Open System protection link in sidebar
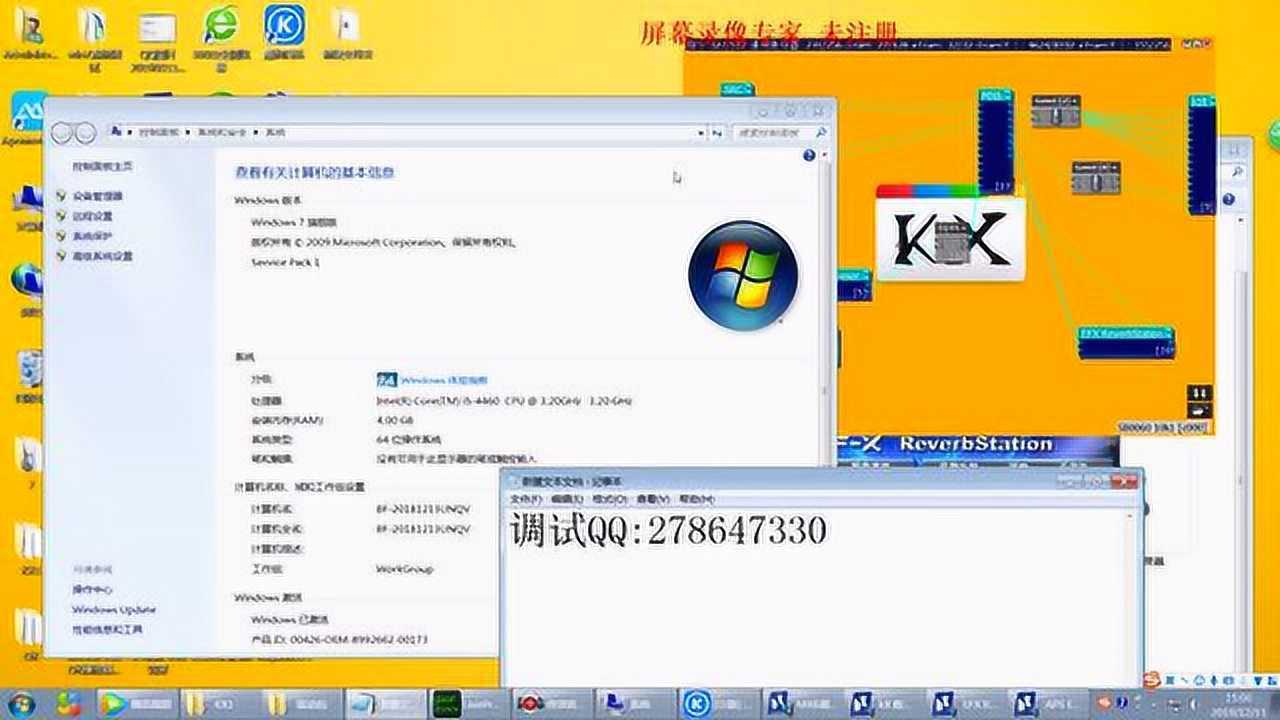Image resolution: width=1280 pixels, height=720 pixels. pyautogui.click(x=92, y=236)
